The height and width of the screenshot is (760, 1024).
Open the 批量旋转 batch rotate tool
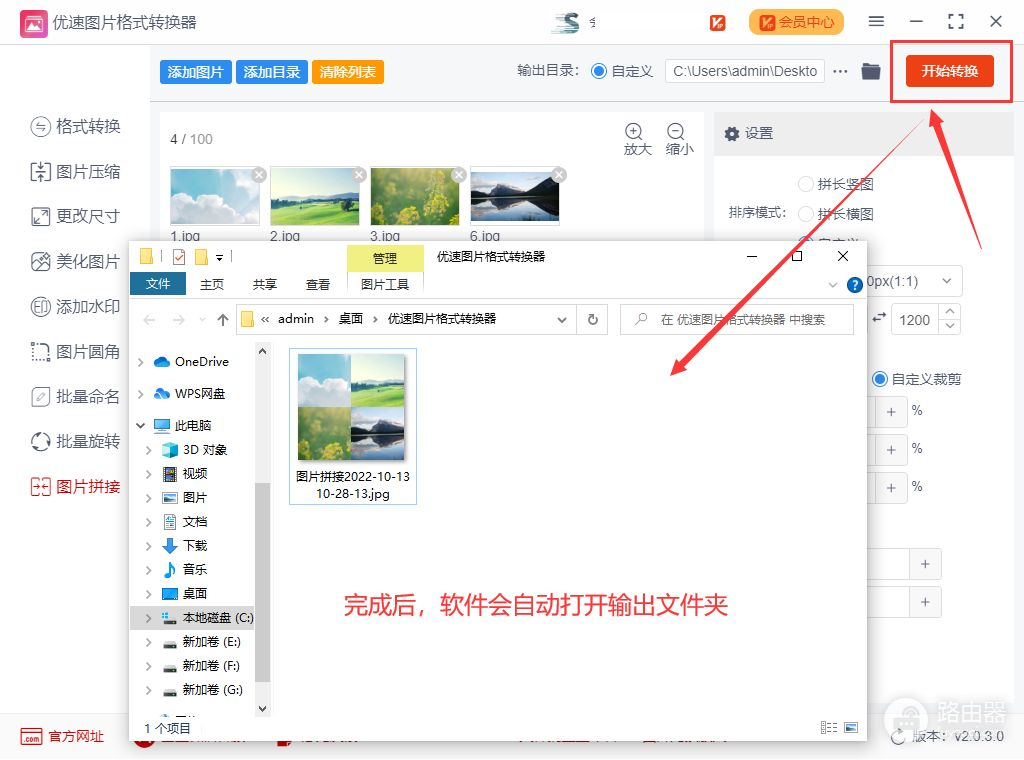[75, 441]
